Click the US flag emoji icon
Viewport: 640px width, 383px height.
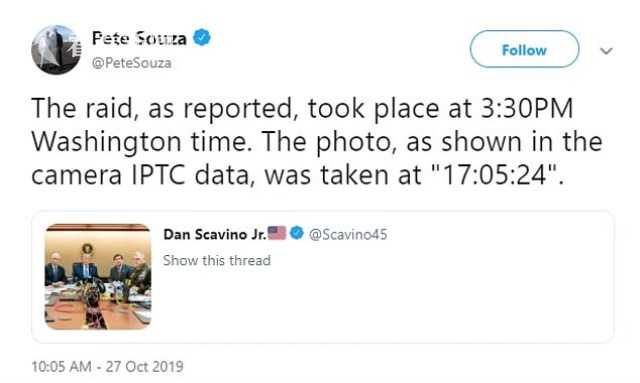277,233
